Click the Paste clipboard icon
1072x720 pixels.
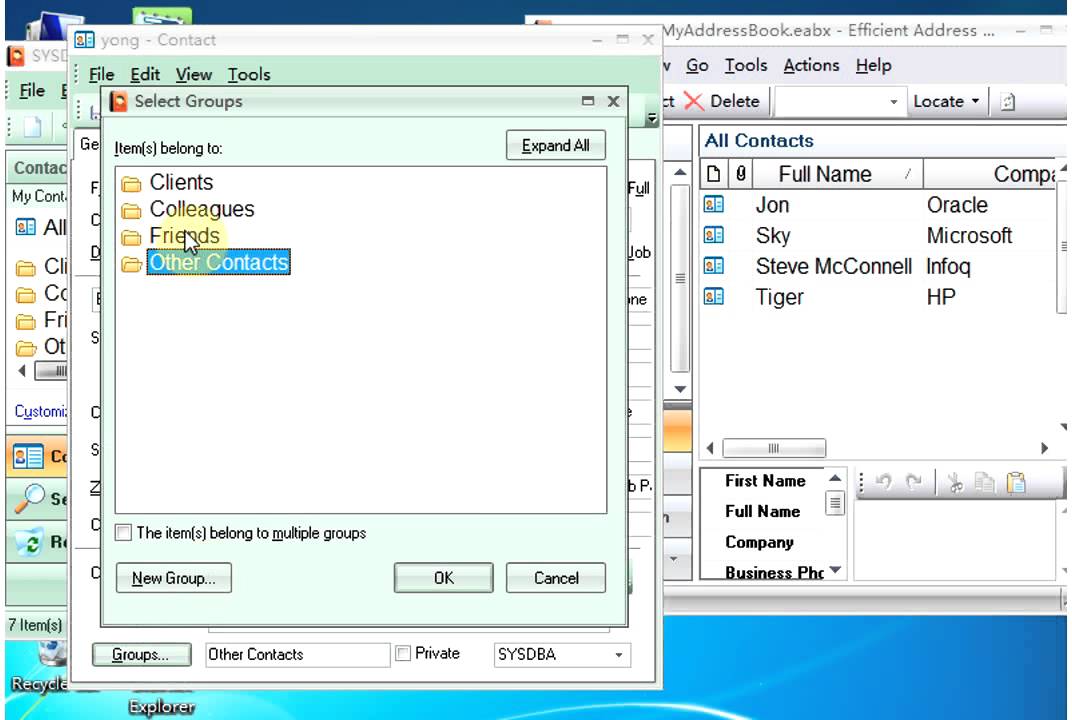point(1017,483)
